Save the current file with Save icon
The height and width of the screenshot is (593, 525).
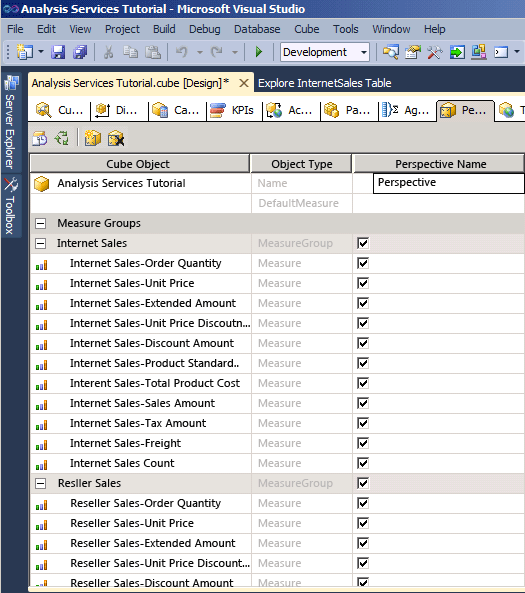(58, 52)
